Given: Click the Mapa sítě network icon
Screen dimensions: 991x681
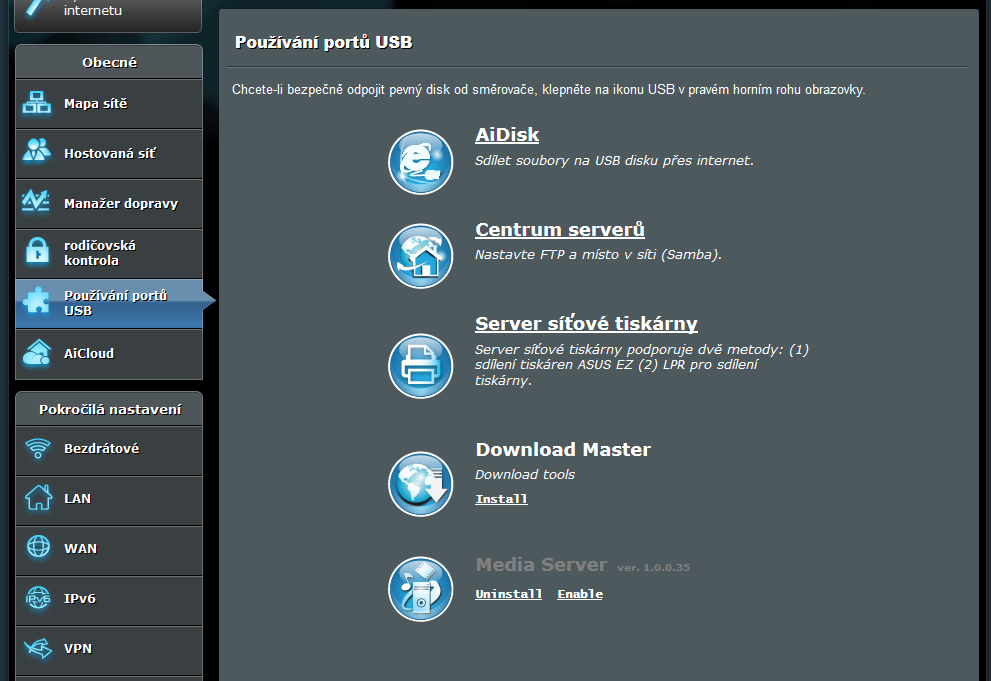Looking at the screenshot, I should (37, 104).
